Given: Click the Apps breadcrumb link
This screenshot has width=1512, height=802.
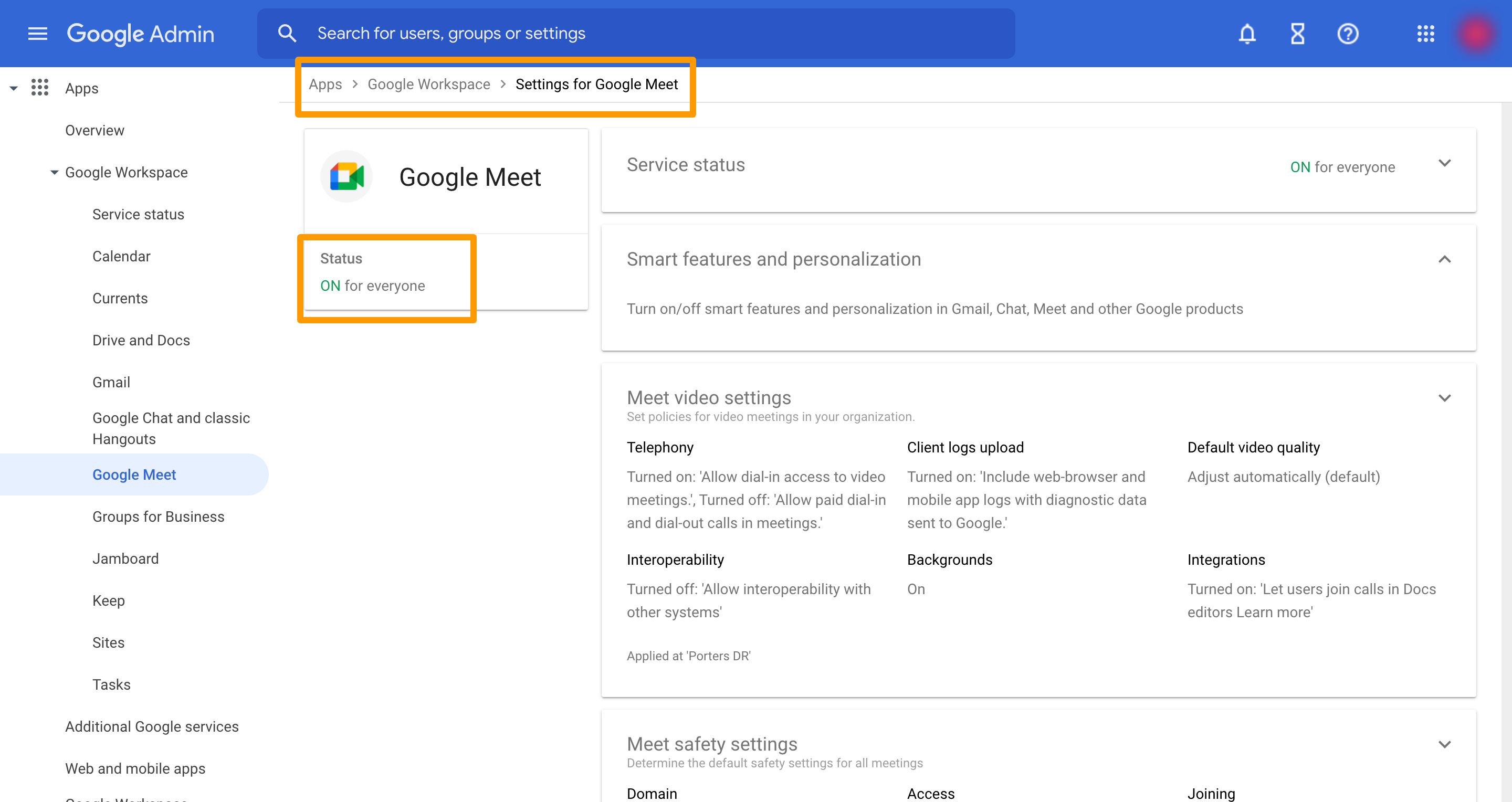Looking at the screenshot, I should point(325,85).
